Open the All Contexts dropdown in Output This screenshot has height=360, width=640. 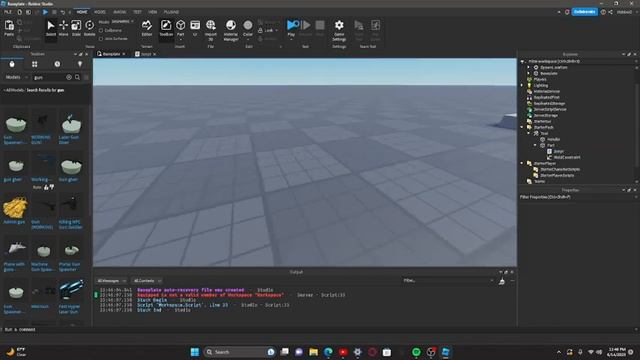click(x=147, y=281)
